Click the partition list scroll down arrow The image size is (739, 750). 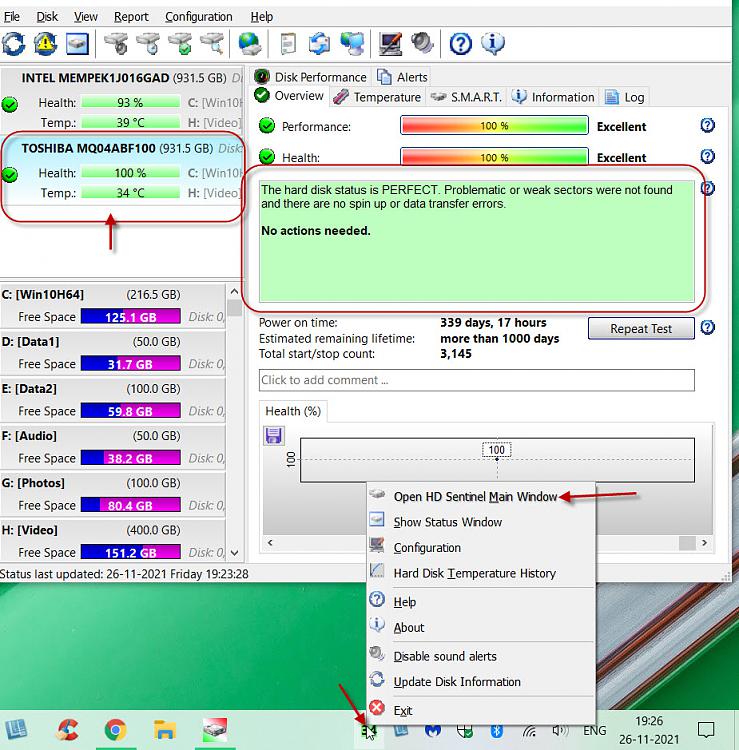coord(235,552)
